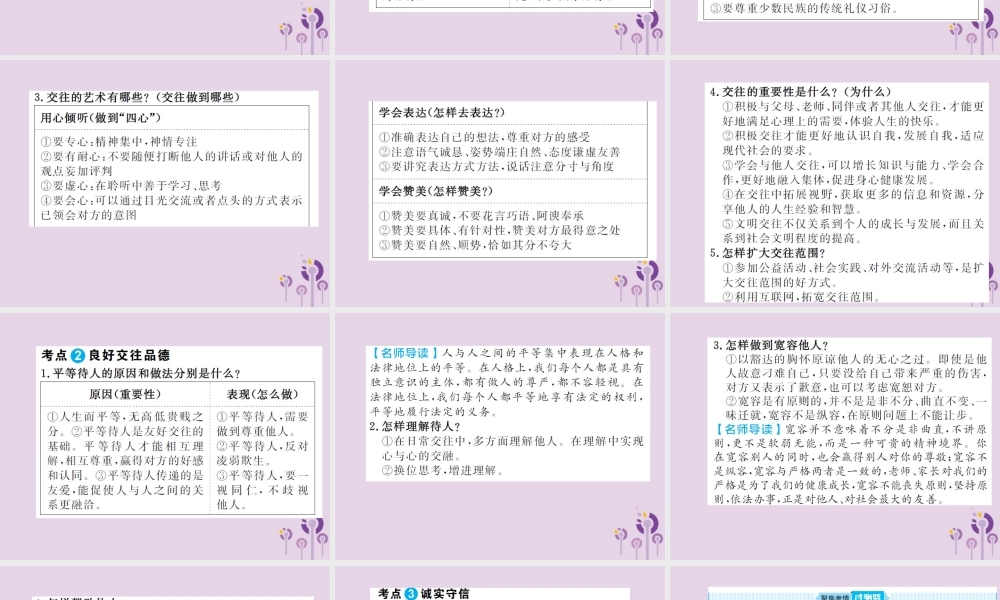Open the 4.交往的重要性是什么 slide
Viewport: 1000px width, 600px height.
835,184
